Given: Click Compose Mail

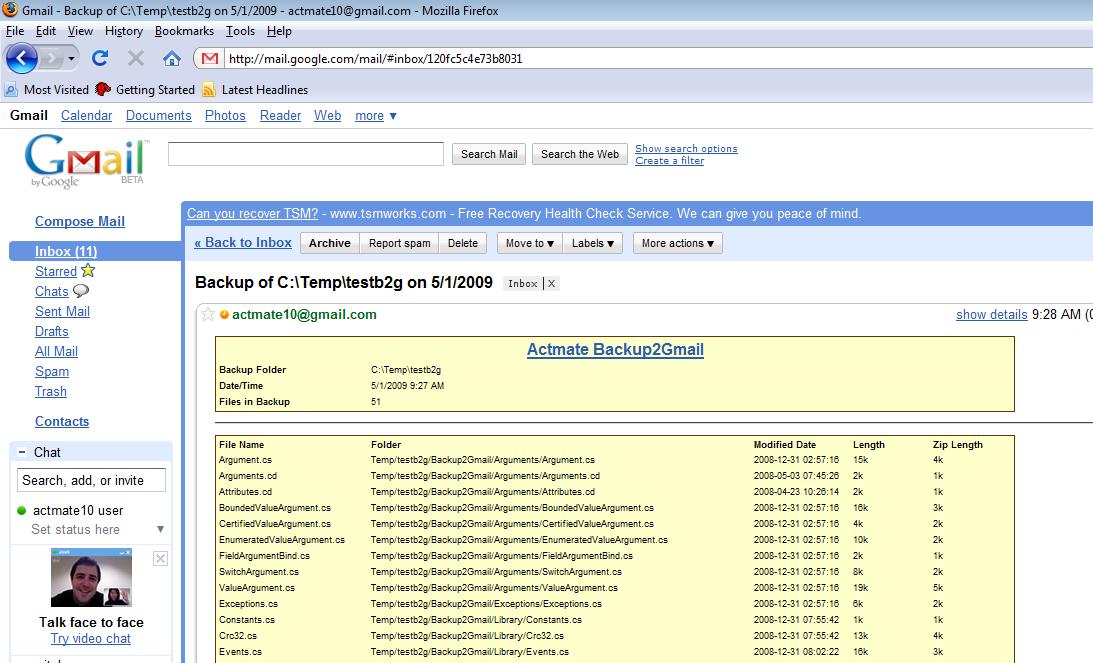Looking at the screenshot, I should (x=79, y=221).
